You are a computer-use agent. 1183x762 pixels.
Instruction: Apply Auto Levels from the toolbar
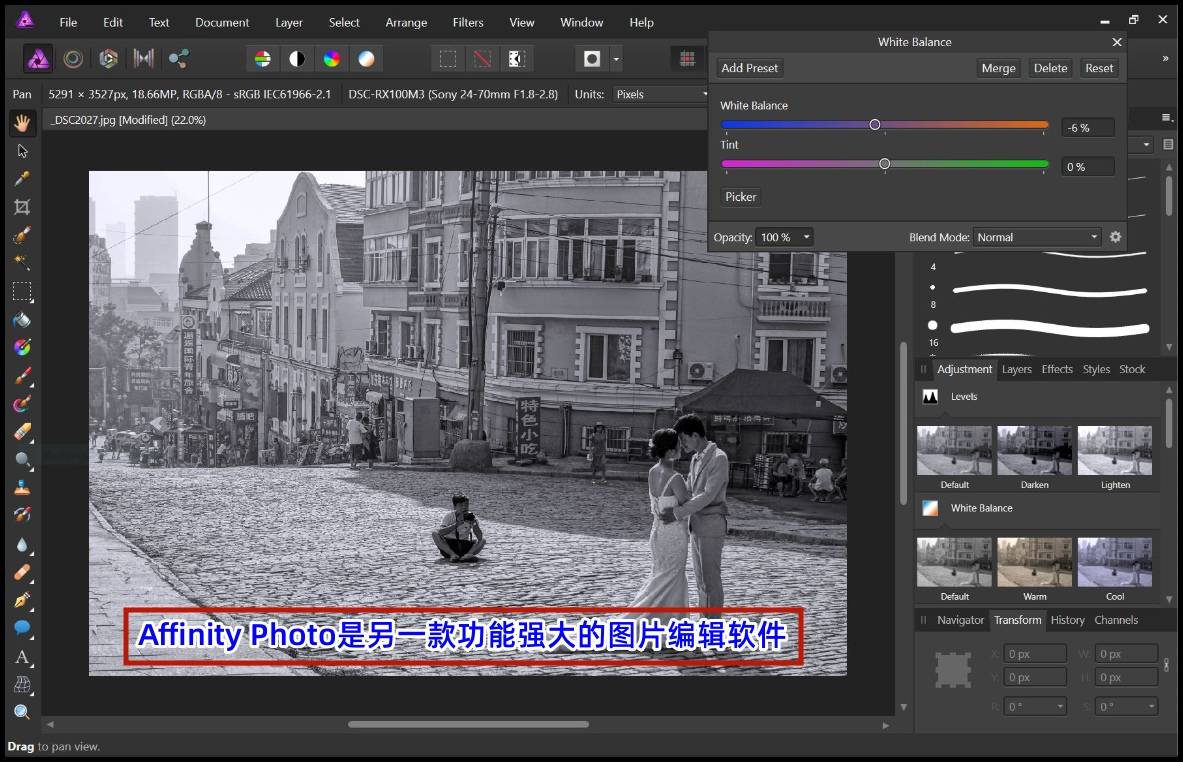pos(263,59)
